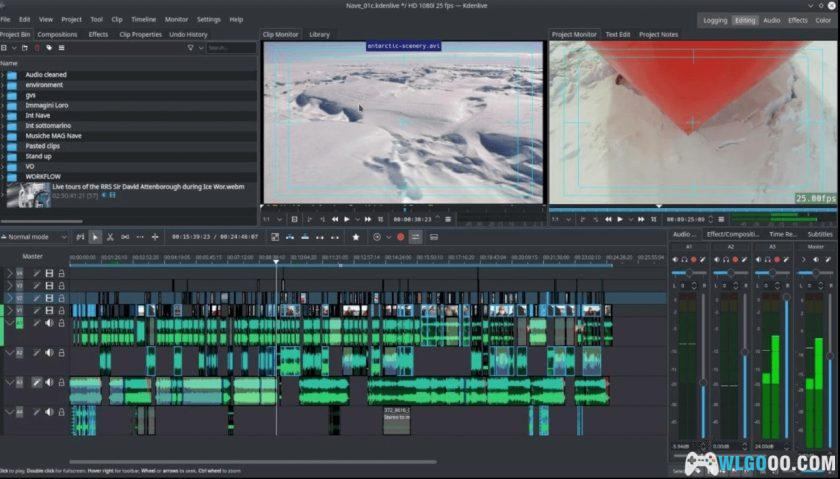Image resolution: width=840 pixels, height=479 pixels.
Task: Expand the Audio cleaned folder
Action: [x=3, y=75]
